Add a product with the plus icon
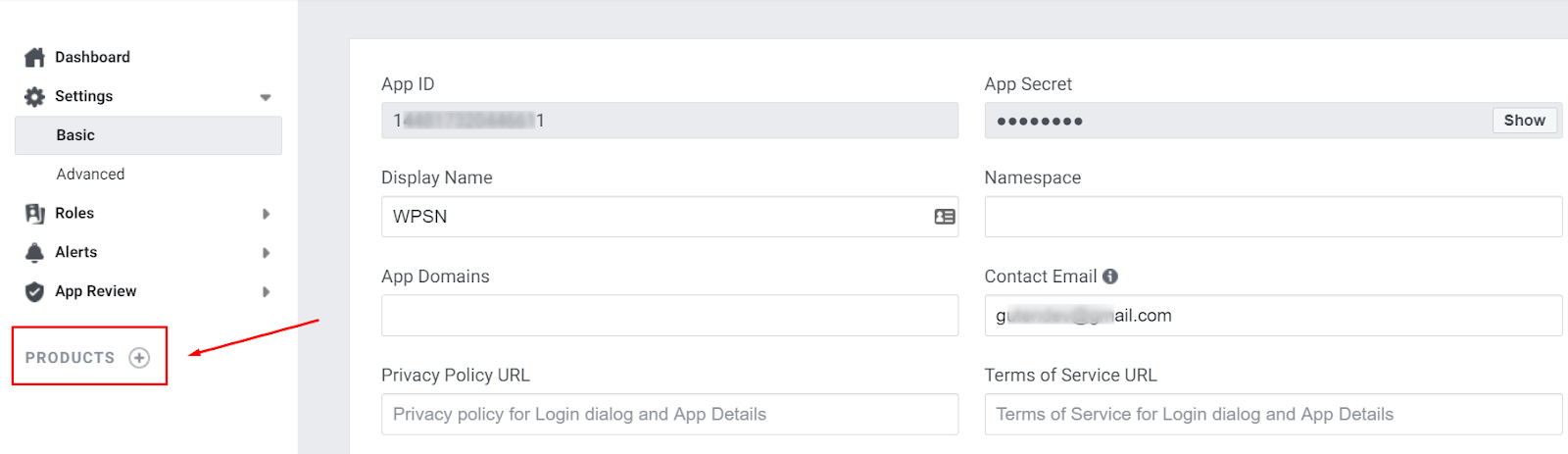This screenshot has height=454, width=1568. coord(139,358)
